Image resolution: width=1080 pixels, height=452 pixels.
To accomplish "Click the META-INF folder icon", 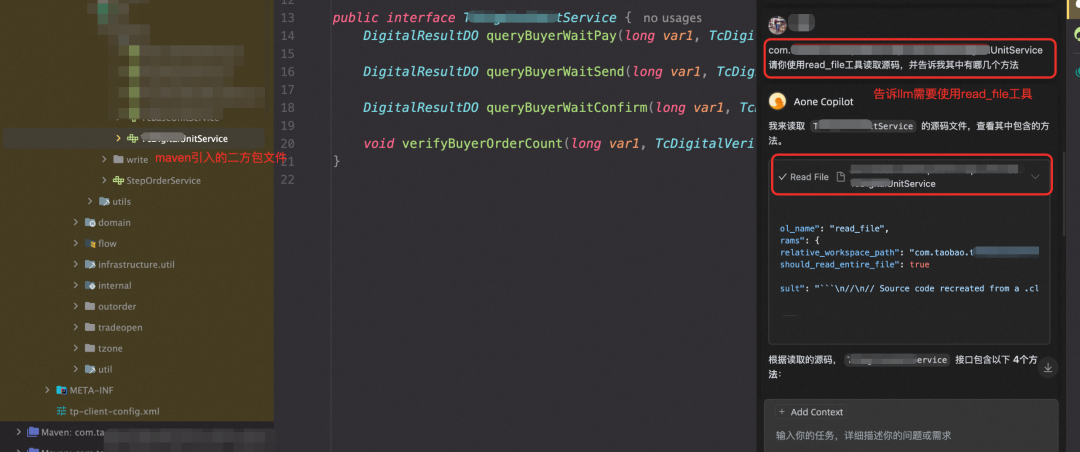I will 61,390.
